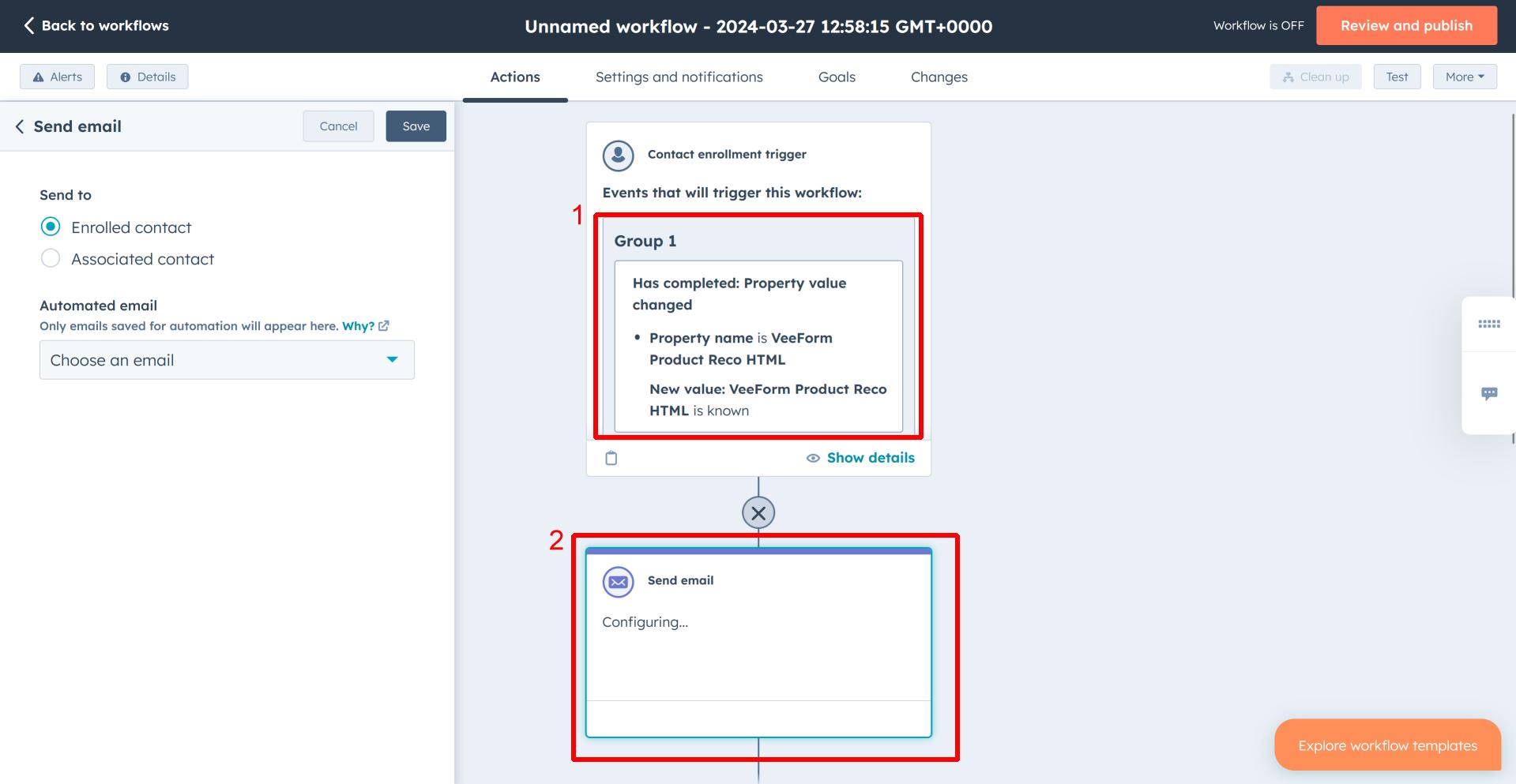Click the Details info circle icon
This screenshot has width=1516, height=784.
[125, 77]
